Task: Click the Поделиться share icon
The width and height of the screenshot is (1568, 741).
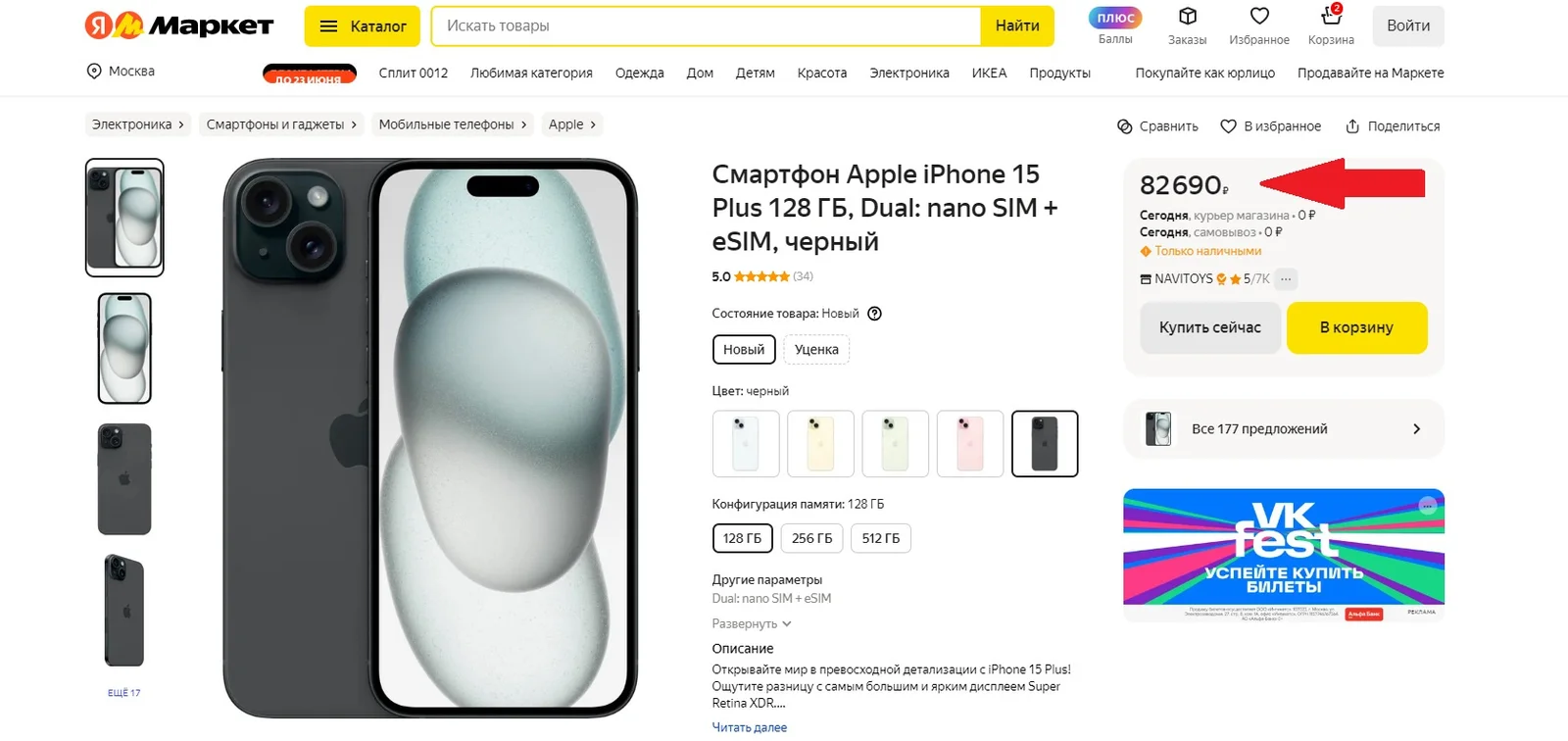Action: pyautogui.click(x=1352, y=126)
